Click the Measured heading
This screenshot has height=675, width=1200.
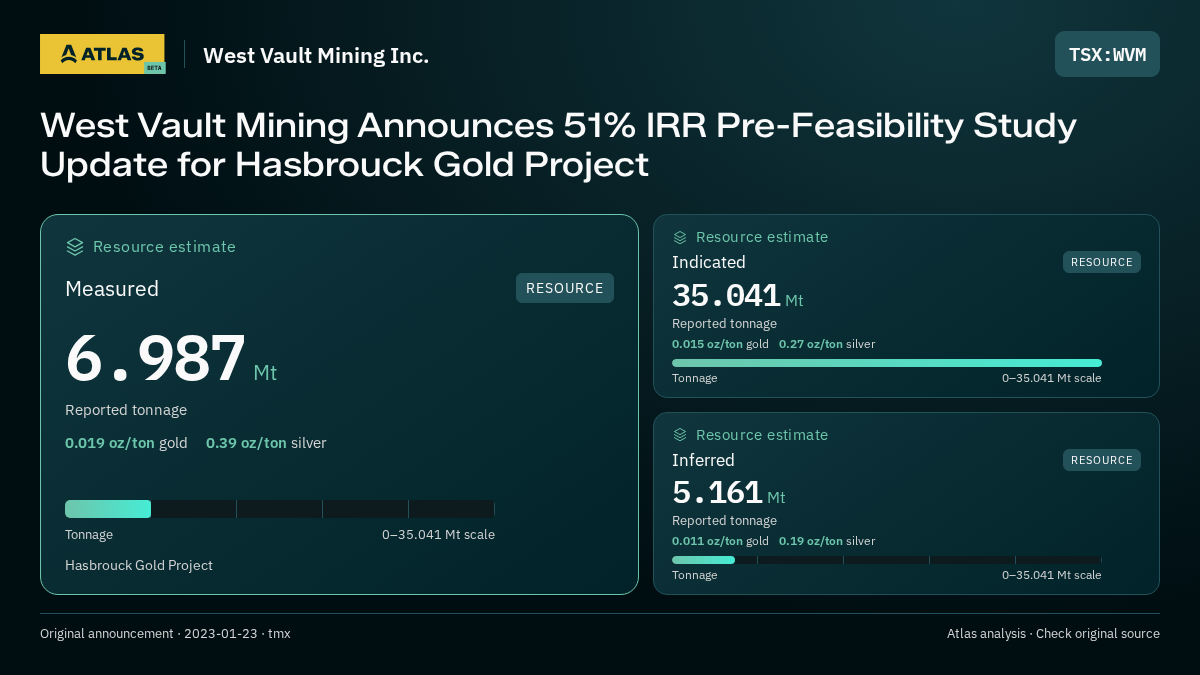coord(112,289)
